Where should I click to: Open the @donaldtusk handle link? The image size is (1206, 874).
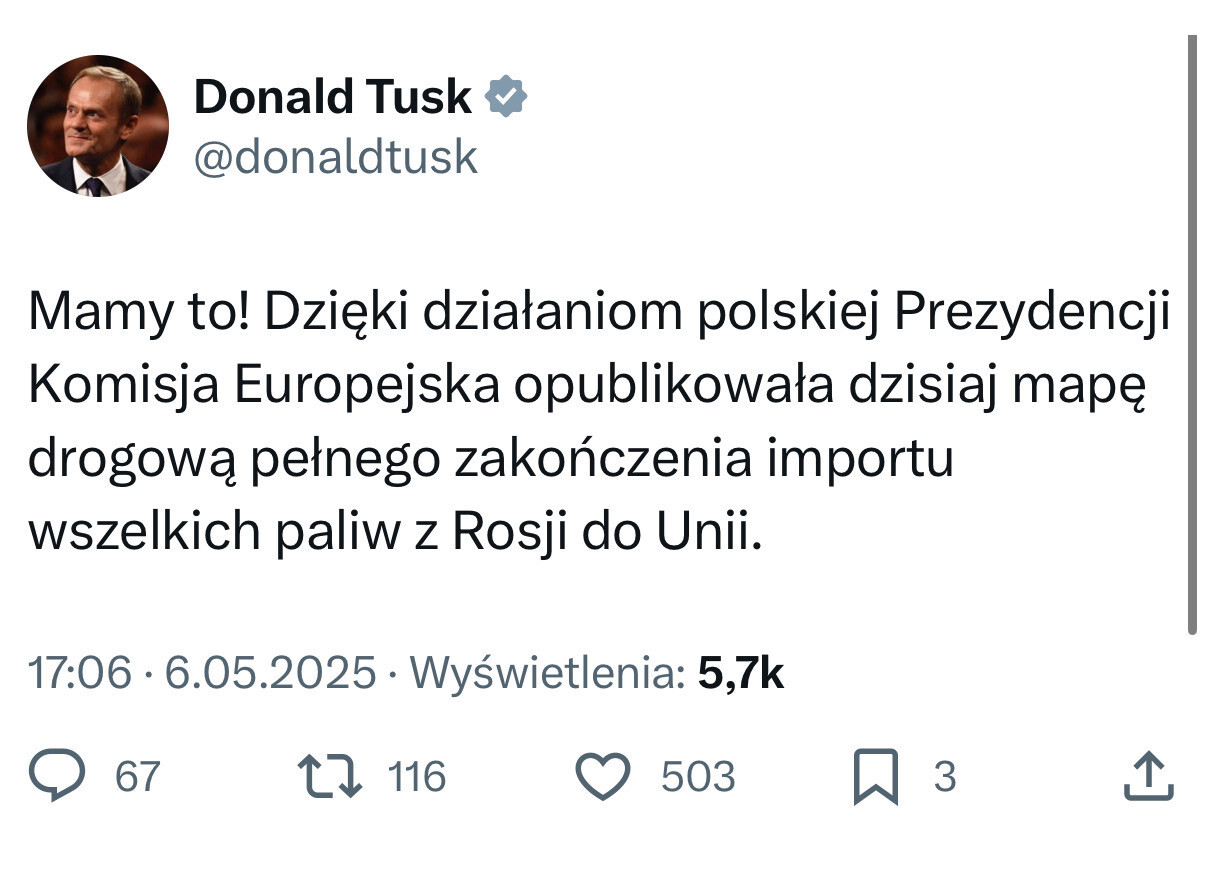(335, 157)
